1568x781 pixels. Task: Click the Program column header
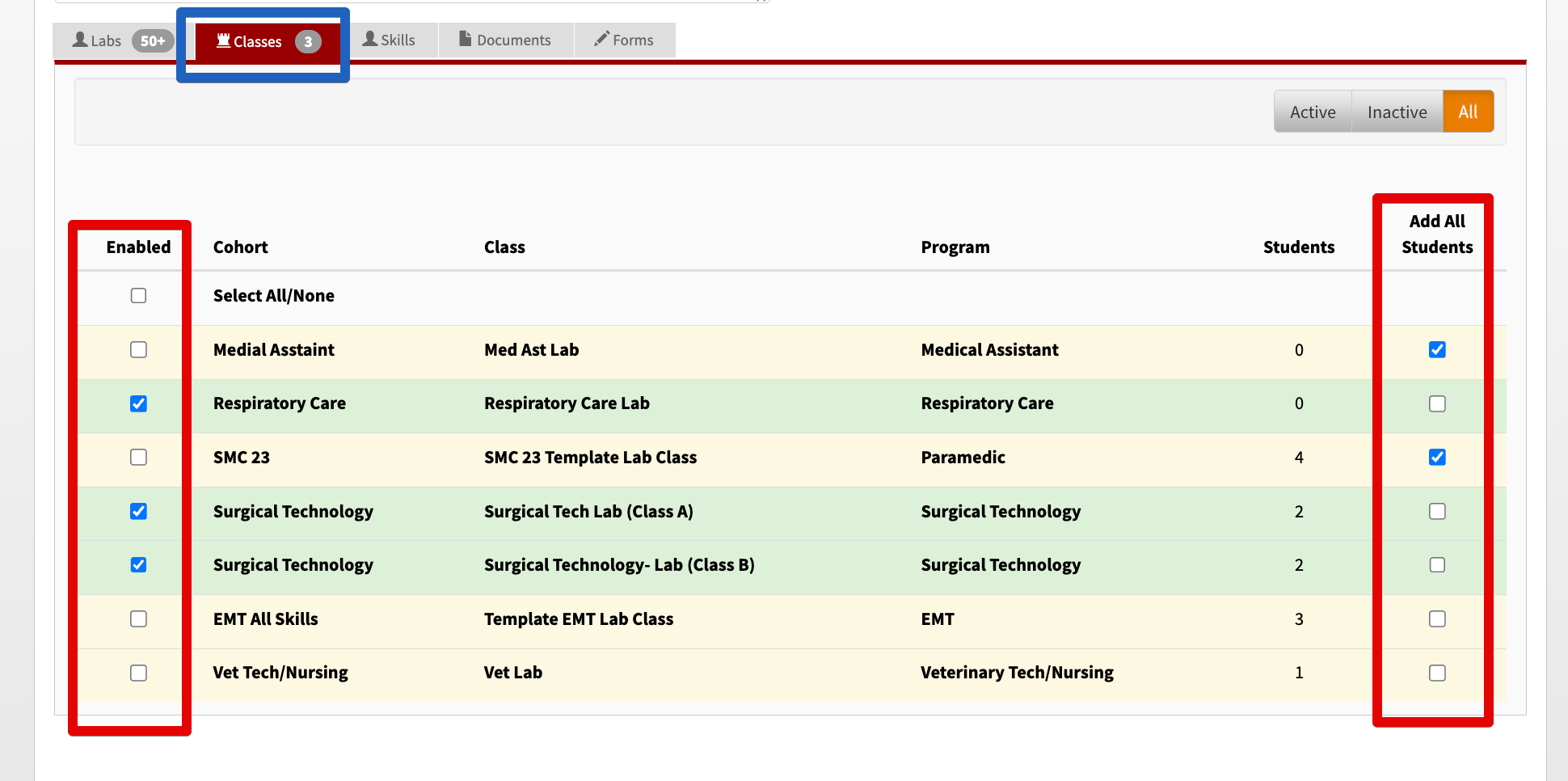955,247
